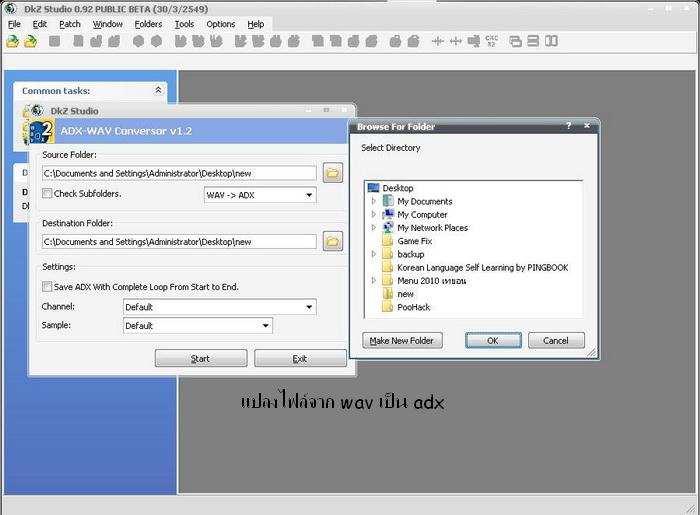This screenshot has height=515, width=700.
Task: Click the Desktop icon in the folder tree
Action: pos(373,188)
